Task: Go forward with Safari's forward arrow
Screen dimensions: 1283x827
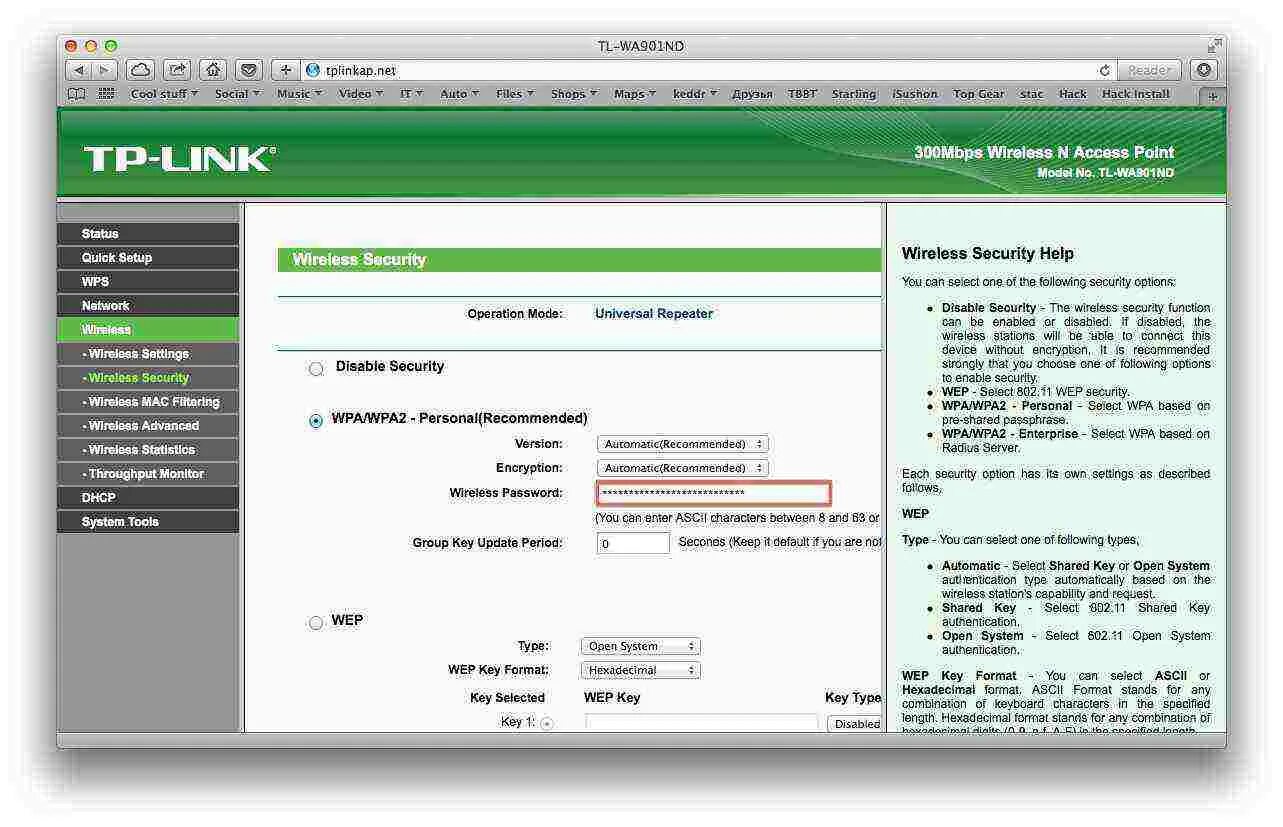Action: 105,70
